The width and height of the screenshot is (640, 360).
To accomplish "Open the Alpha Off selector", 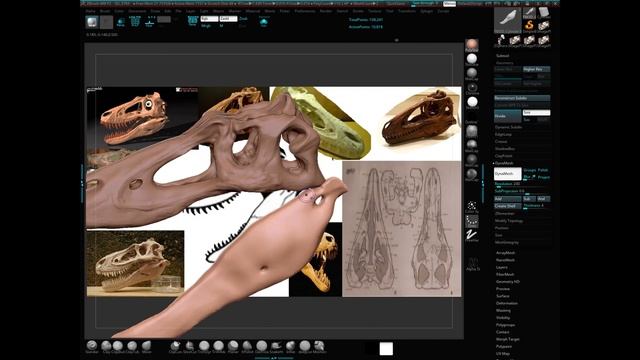I will click(x=473, y=264).
